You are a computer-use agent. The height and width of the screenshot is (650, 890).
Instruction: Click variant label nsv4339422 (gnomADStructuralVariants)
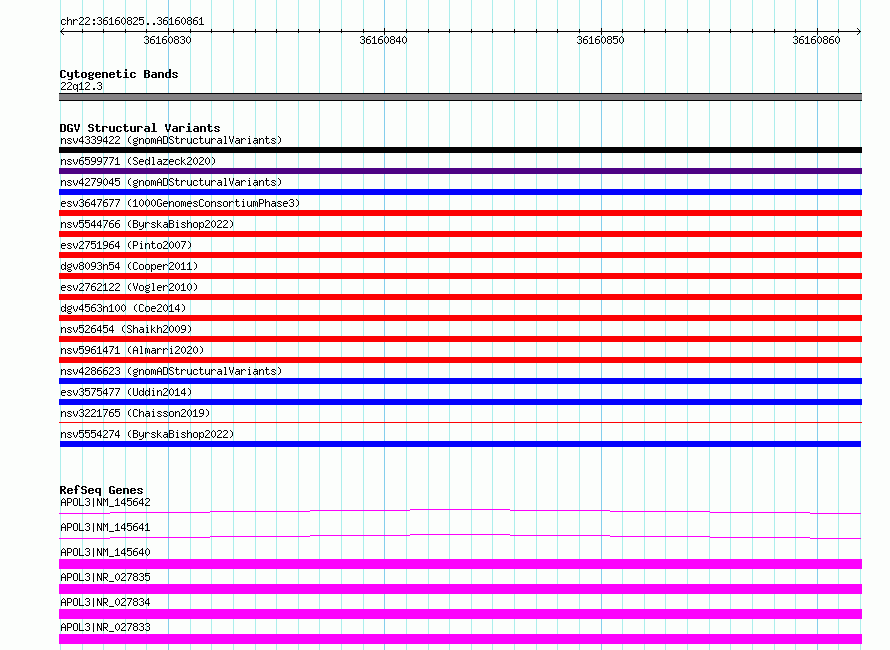point(171,140)
